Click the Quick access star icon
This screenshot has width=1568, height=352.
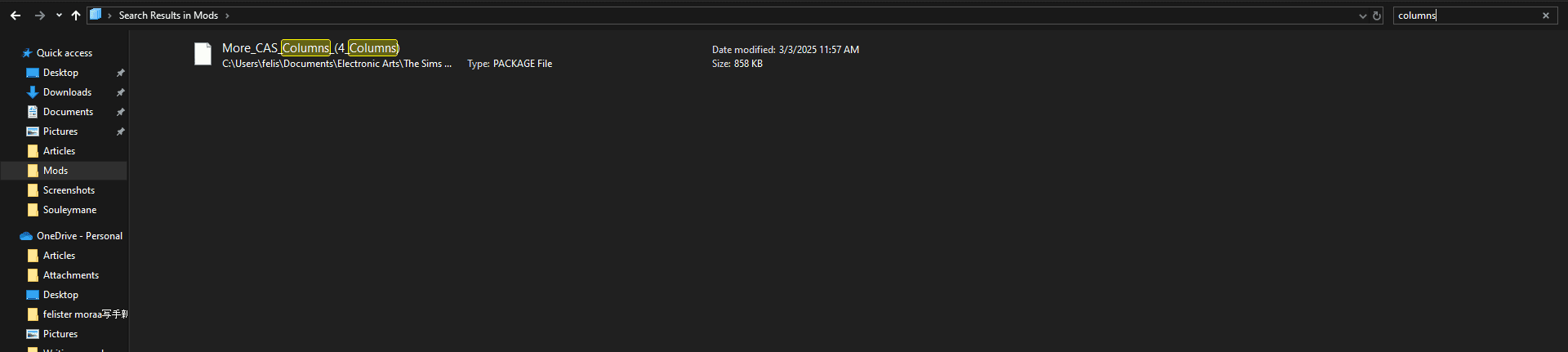(x=27, y=53)
